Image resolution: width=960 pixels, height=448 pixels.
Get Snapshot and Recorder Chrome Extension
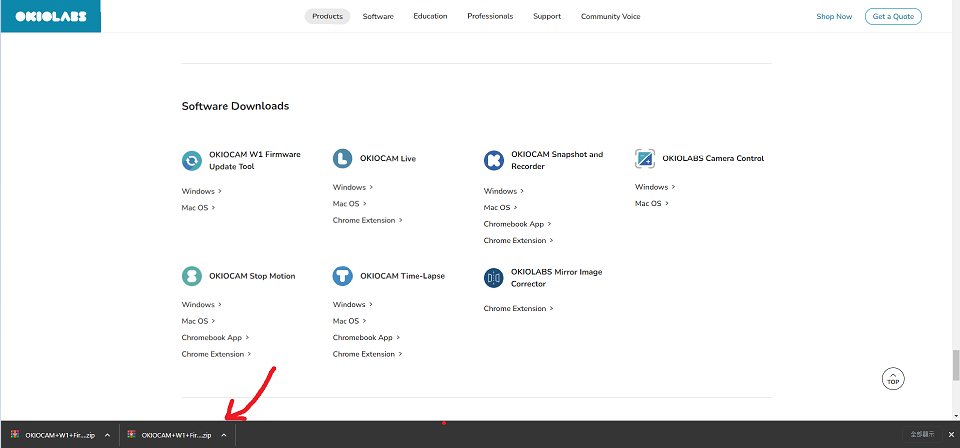[519, 241]
